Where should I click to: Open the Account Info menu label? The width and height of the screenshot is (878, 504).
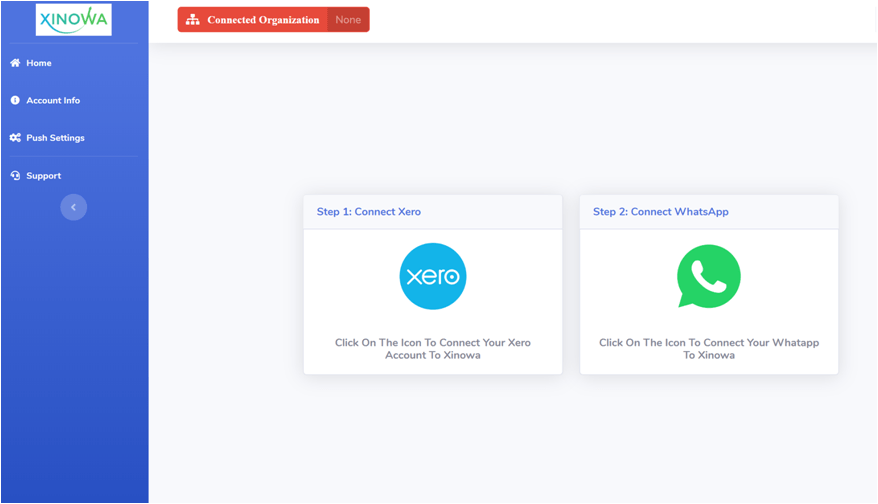coord(53,100)
